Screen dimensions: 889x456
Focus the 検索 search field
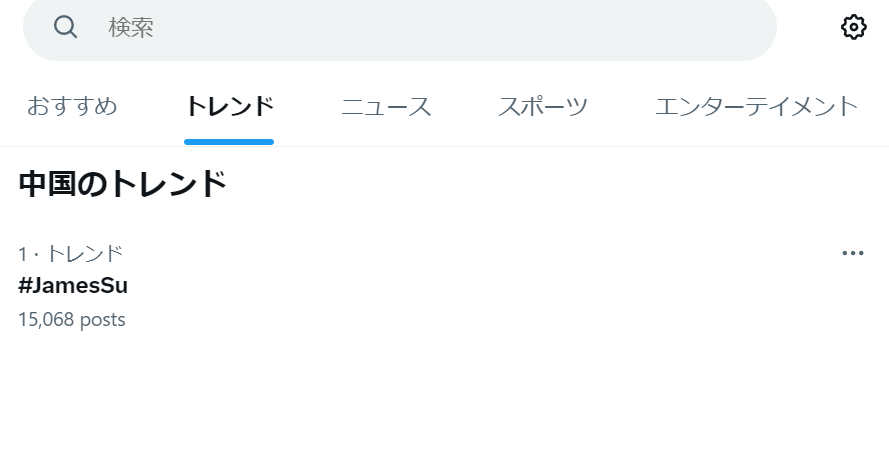tap(400, 27)
